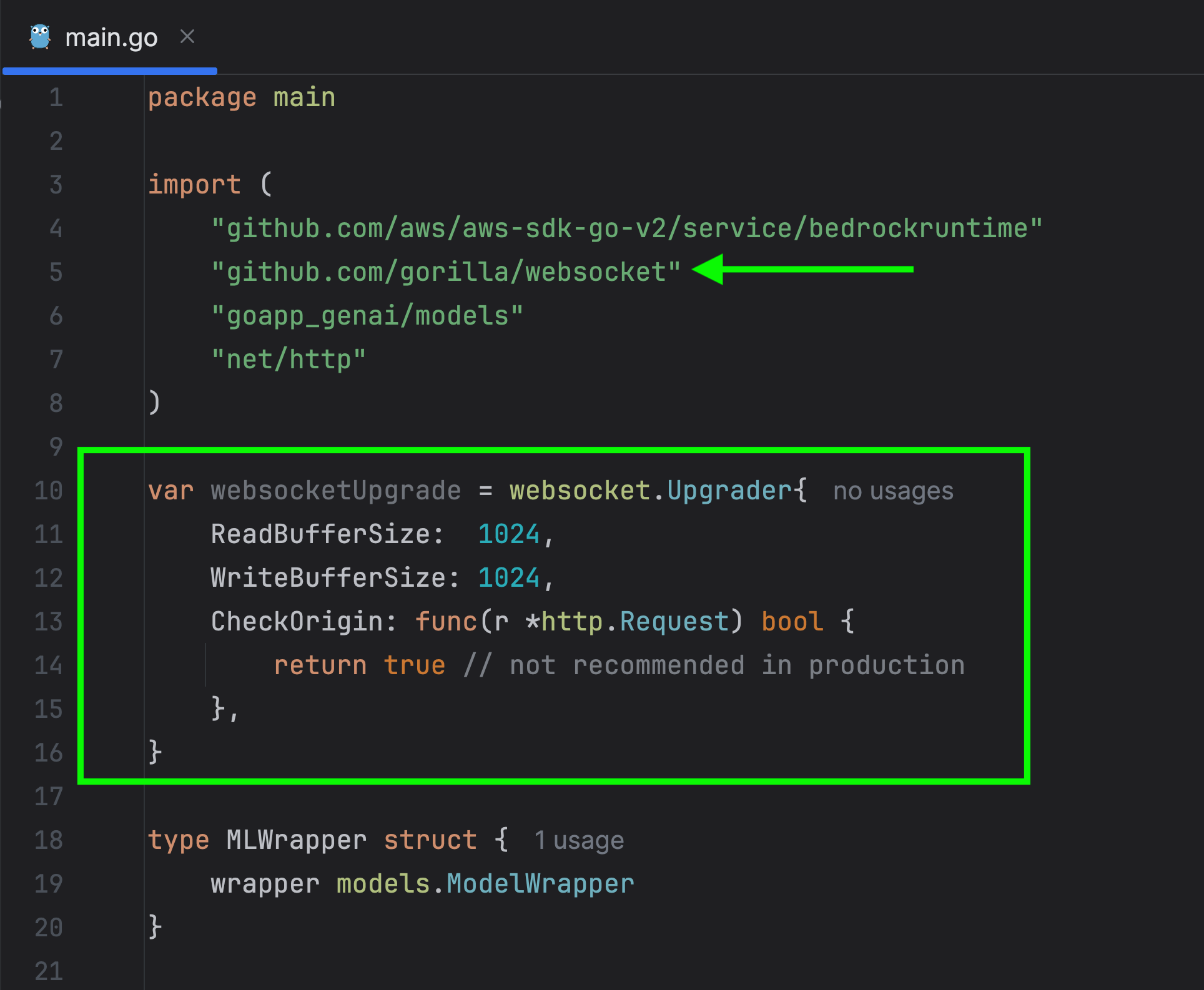Close the main.go tab

click(187, 37)
